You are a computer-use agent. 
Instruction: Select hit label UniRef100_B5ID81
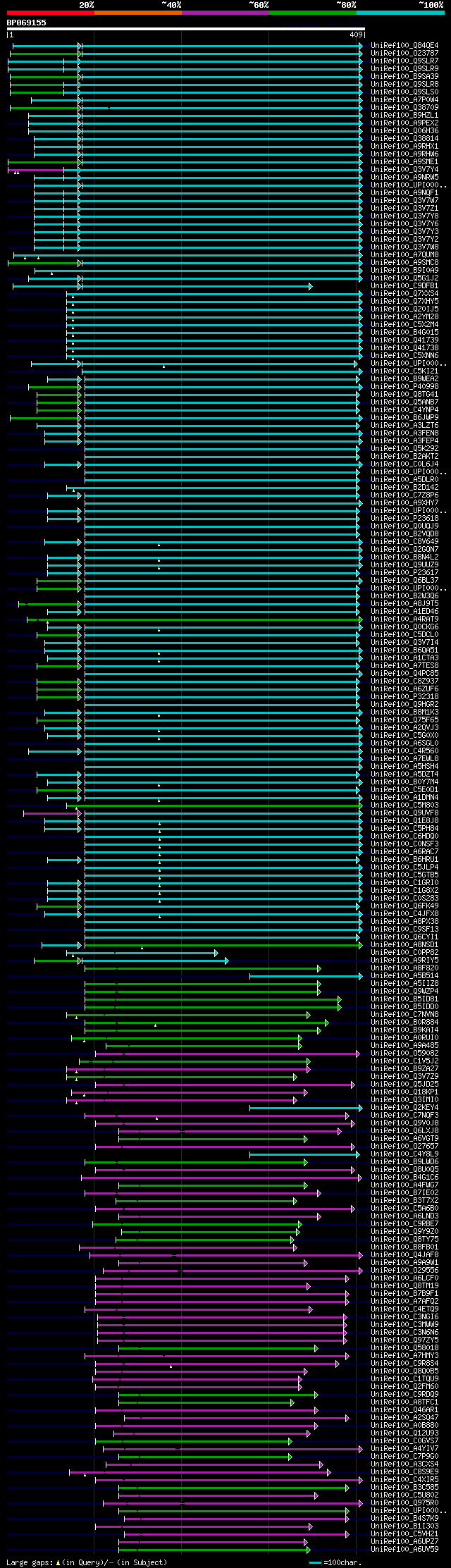click(x=404, y=999)
